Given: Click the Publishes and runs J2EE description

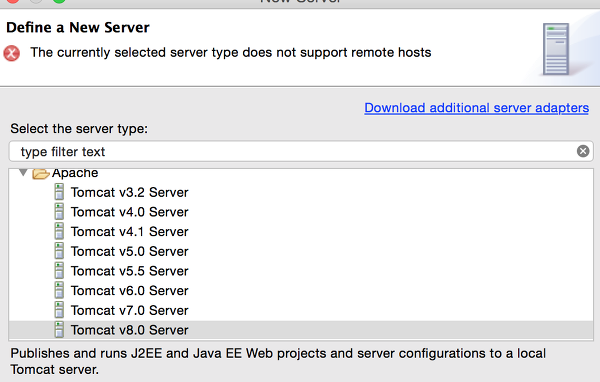Looking at the screenshot, I should [x=278, y=361].
